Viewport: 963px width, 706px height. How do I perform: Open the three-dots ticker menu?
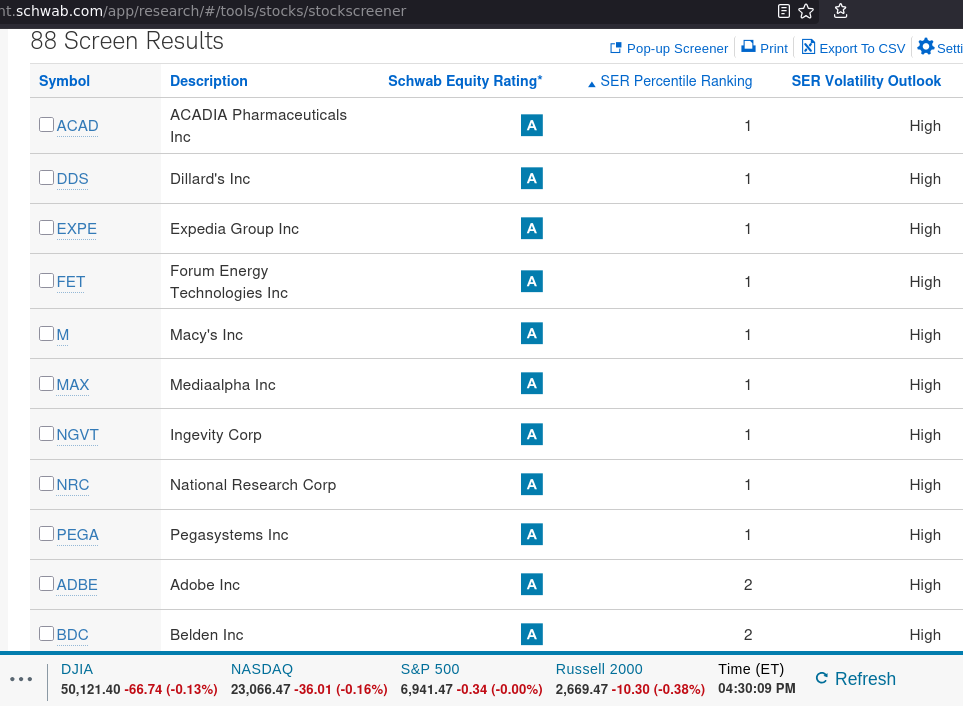21,679
